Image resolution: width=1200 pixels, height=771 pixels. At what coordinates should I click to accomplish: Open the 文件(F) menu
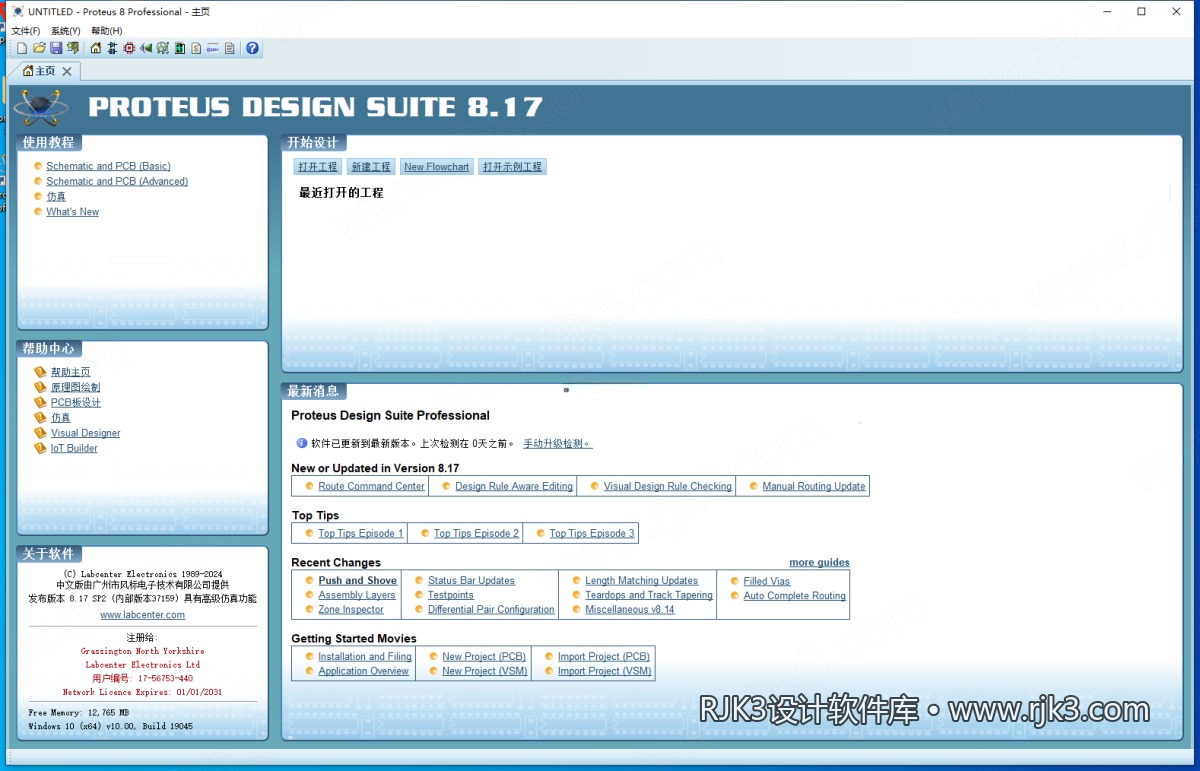(25, 31)
